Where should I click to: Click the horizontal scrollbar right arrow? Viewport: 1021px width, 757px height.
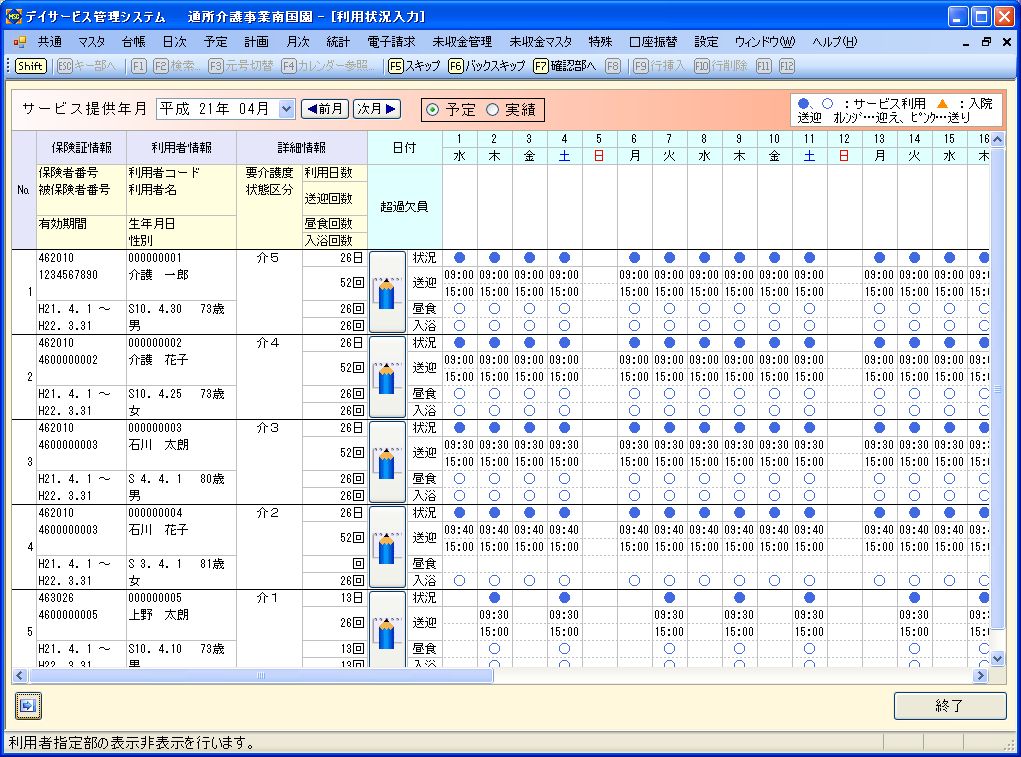point(980,676)
